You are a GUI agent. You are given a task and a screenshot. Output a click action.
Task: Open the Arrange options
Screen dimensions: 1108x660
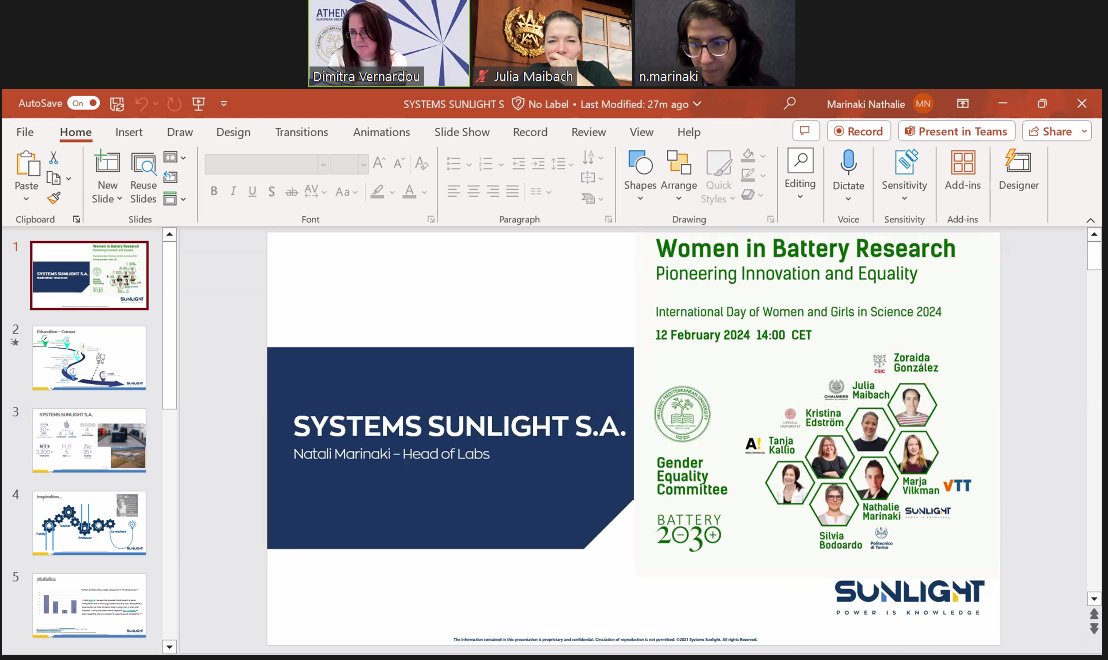click(679, 176)
